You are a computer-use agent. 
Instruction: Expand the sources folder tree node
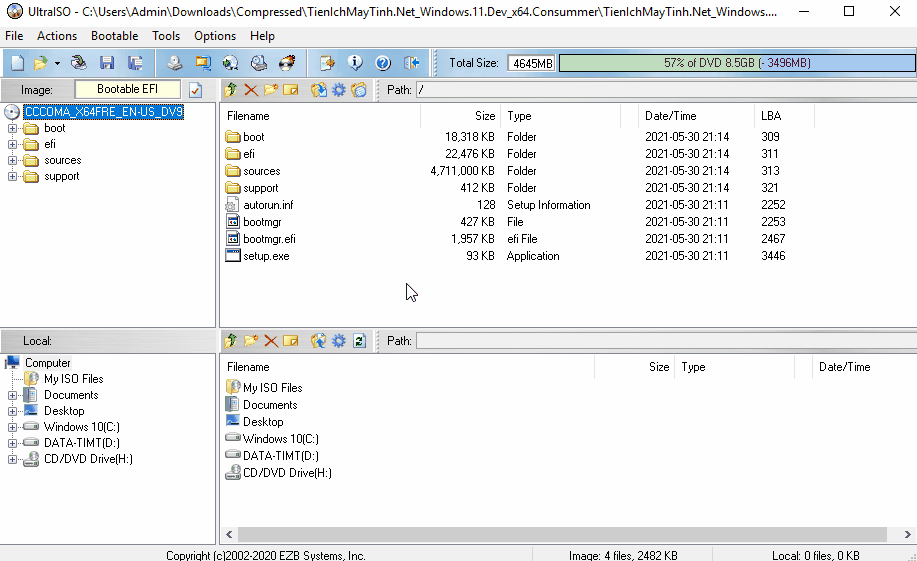pyautogui.click(x=12, y=160)
